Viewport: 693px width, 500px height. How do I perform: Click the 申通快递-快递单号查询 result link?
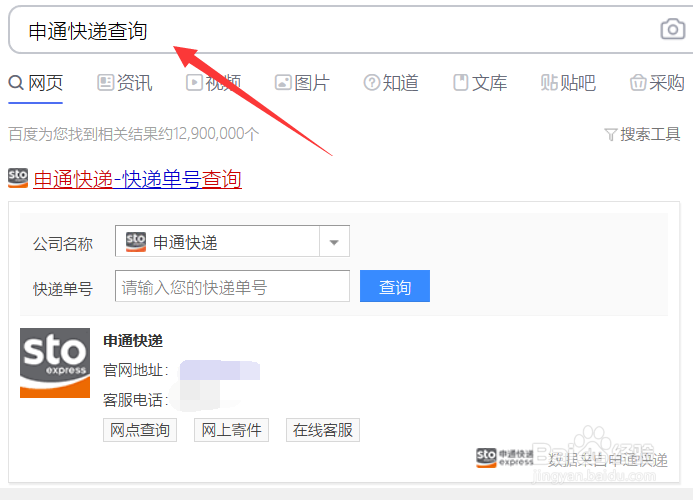[x=137, y=179]
